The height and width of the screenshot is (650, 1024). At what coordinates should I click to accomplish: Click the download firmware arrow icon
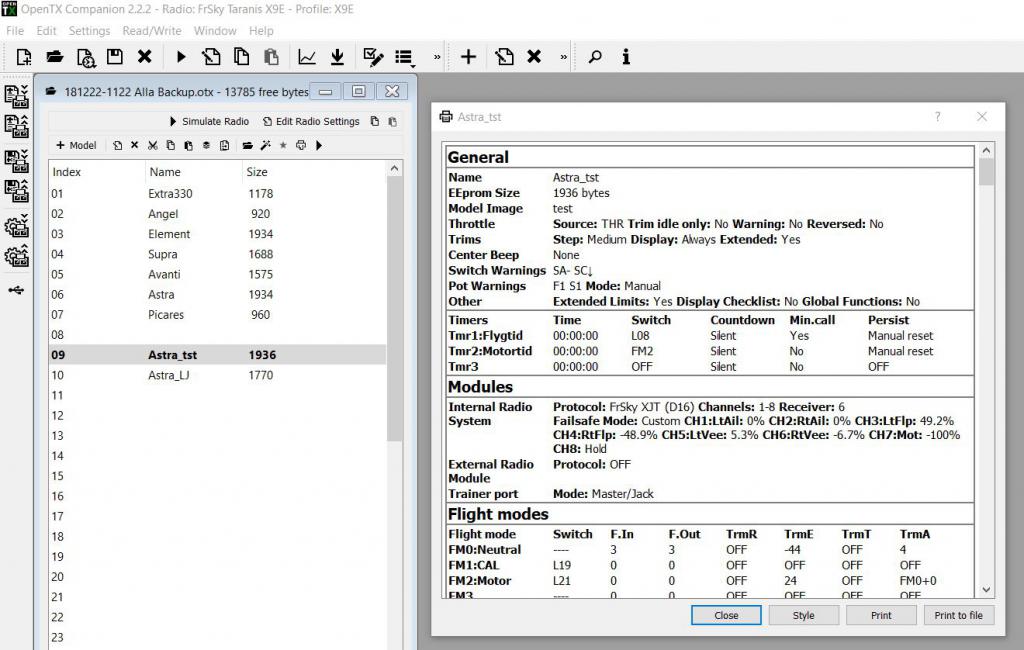pyautogui.click(x=338, y=57)
